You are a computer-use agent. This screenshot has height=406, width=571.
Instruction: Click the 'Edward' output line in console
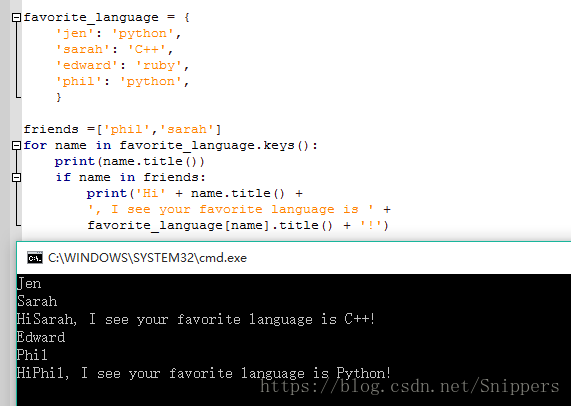(x=41, y=337)
